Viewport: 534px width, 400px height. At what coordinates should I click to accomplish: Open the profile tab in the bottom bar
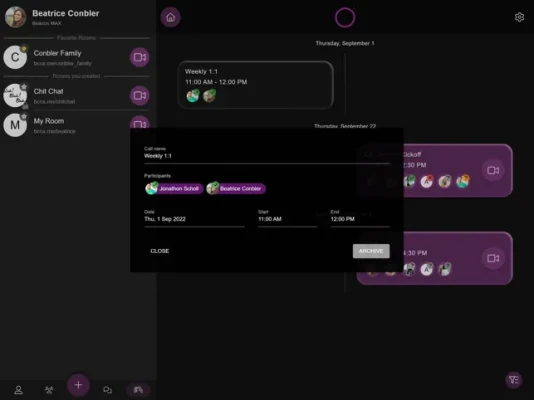coord(18,390)
